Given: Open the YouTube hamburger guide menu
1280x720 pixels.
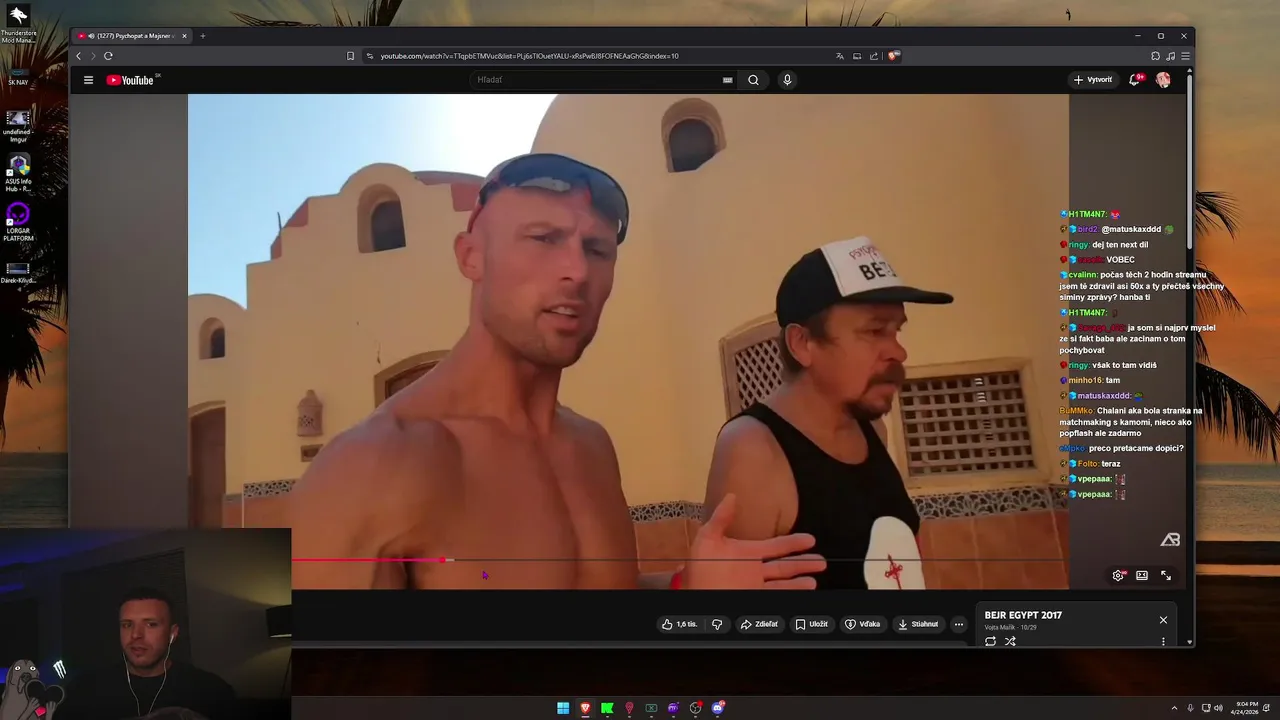Looking at the screenshot, I should [x=88, y=80].
